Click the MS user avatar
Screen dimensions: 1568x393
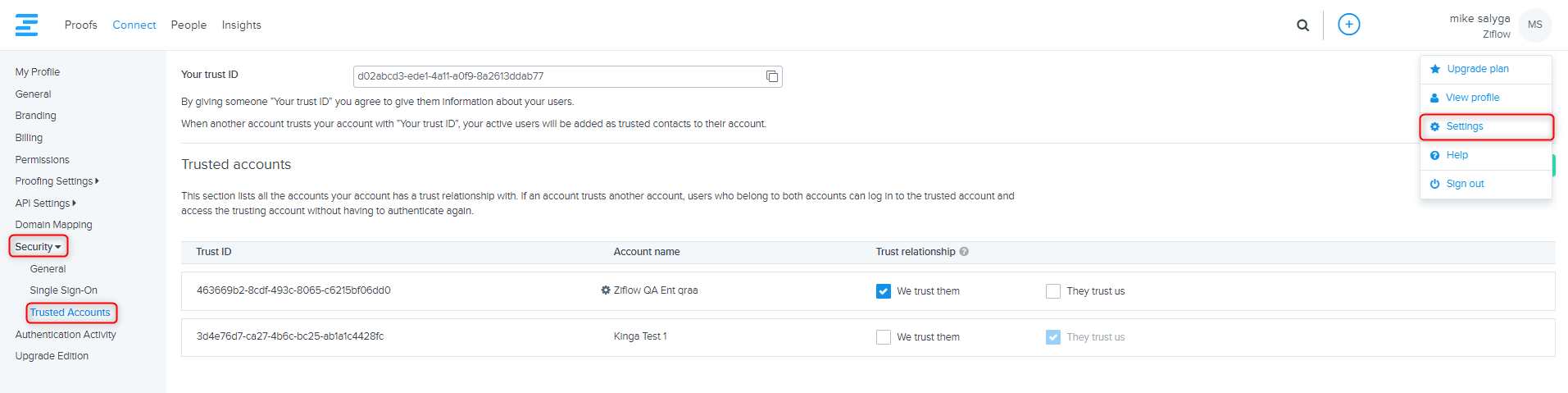(1534, 25)
